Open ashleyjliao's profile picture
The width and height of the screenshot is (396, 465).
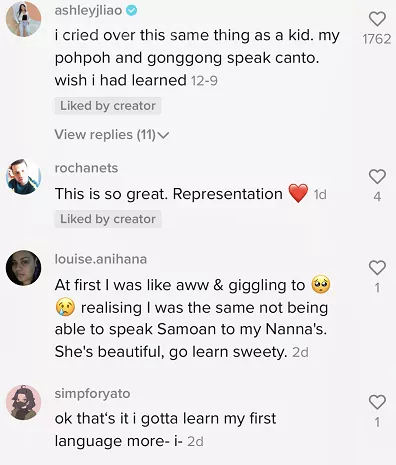[23, 19]
